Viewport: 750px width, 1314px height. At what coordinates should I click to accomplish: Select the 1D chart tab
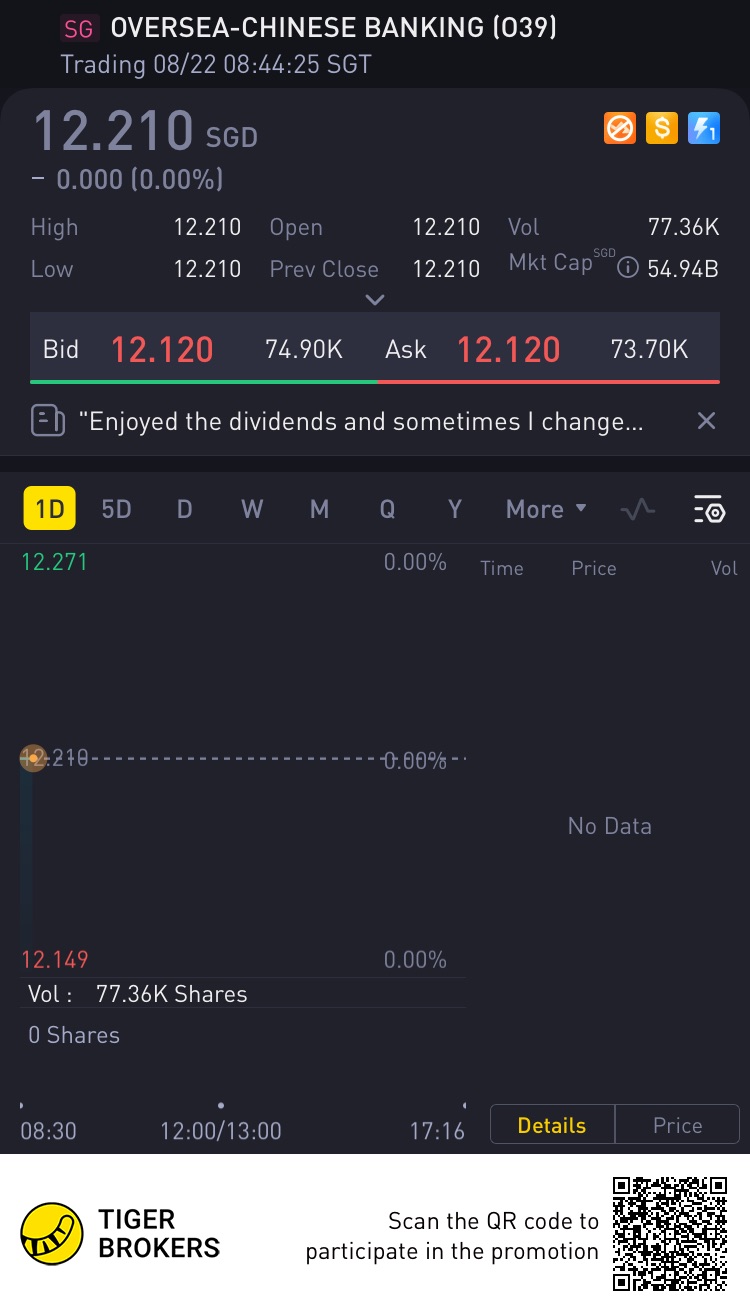click(49, 509)
